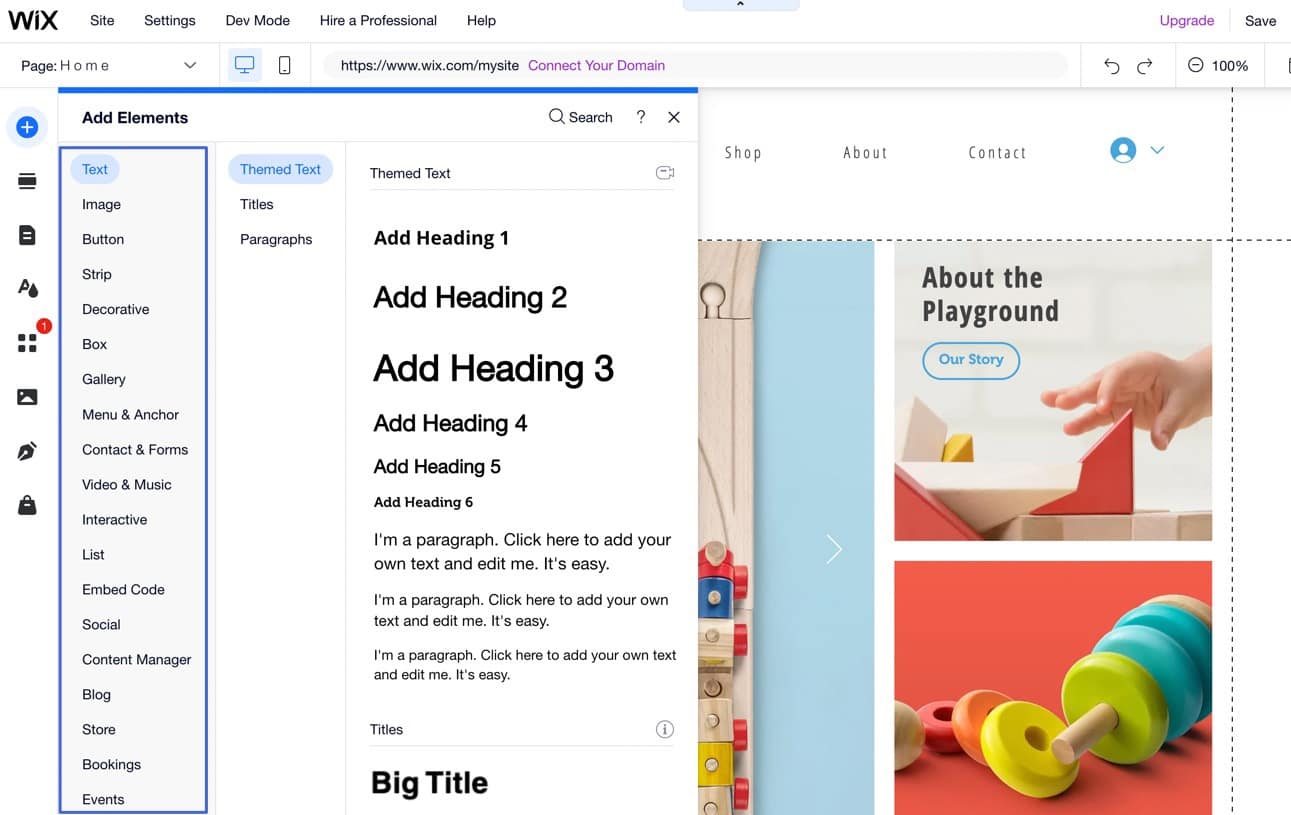Click the undo arrow in the top bar
The image size is (1291, 815).
click(x=1112, y=64)
